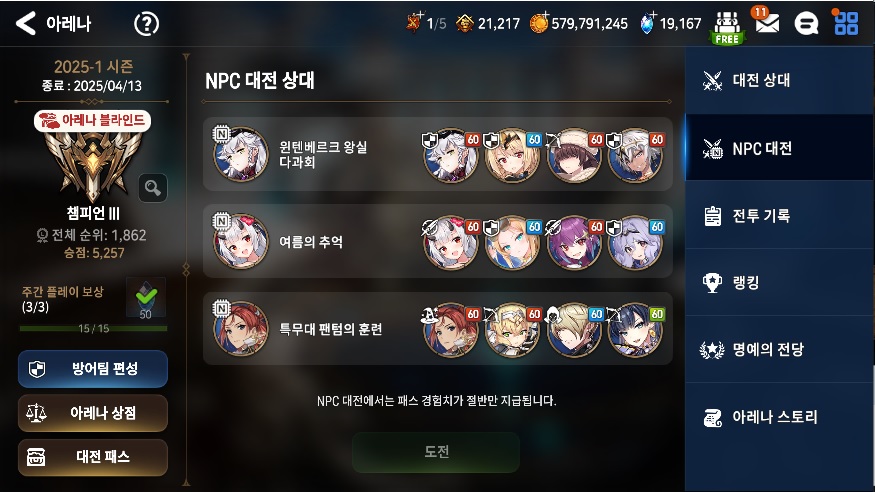Click the 방어팀 편성 button
875x492 pixels.
pyautogui.click(x=93, y=369)
